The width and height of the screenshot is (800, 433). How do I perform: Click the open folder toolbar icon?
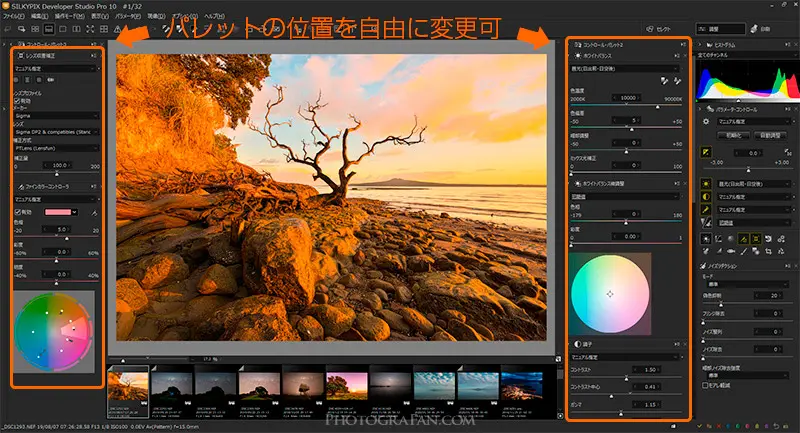coord(21,29)
